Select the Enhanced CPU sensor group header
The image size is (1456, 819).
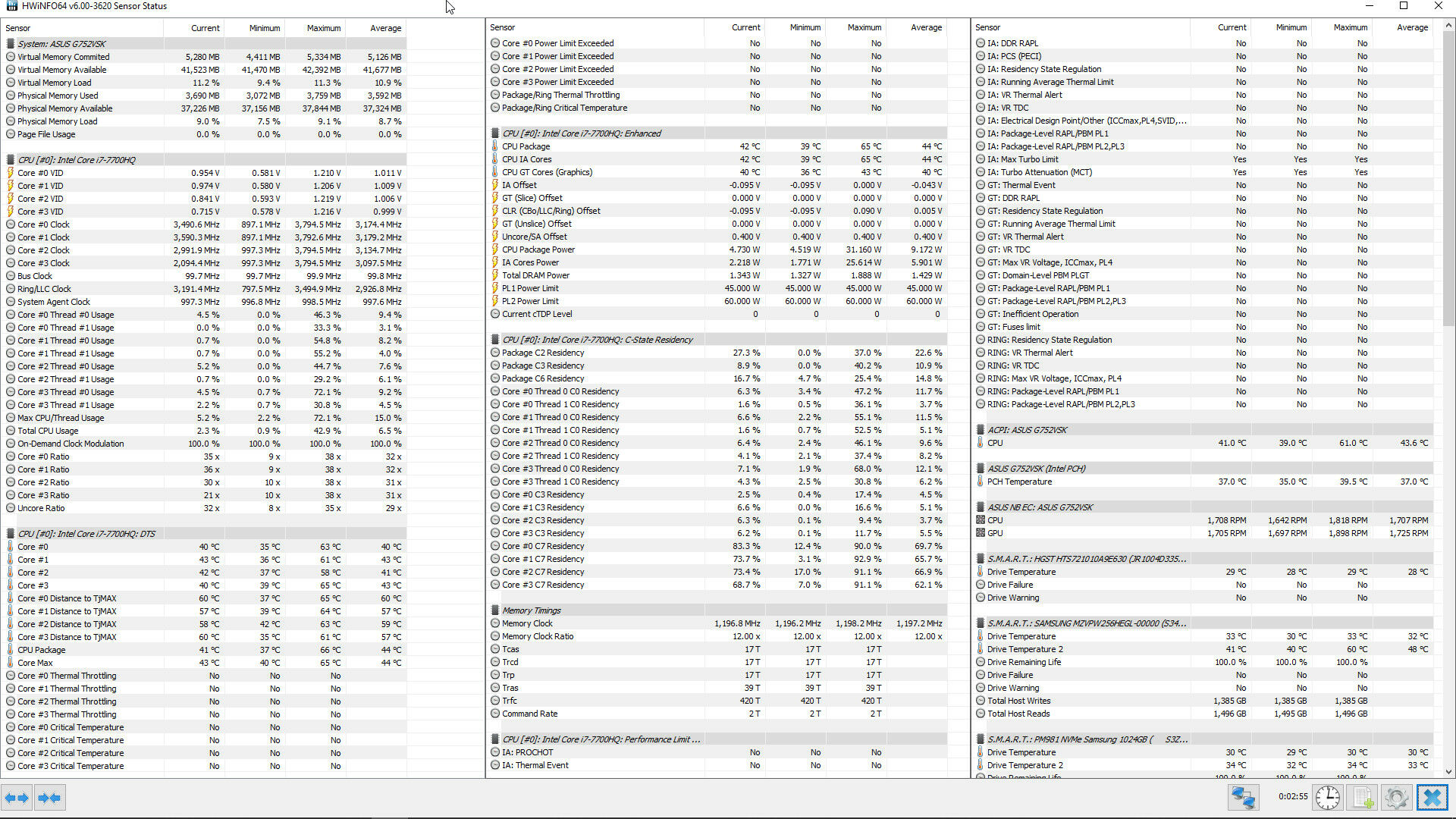(717, 133)
